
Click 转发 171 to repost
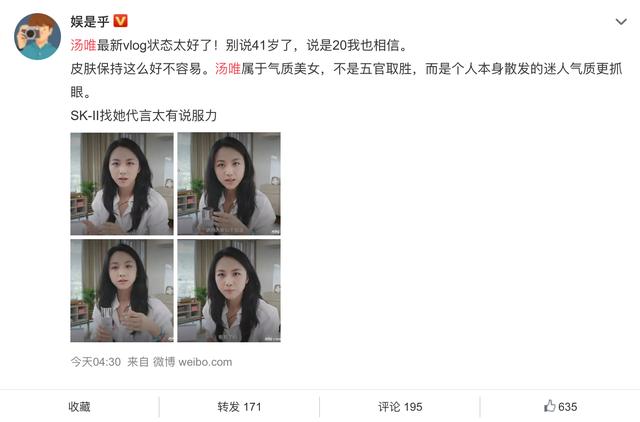point(239,406)
